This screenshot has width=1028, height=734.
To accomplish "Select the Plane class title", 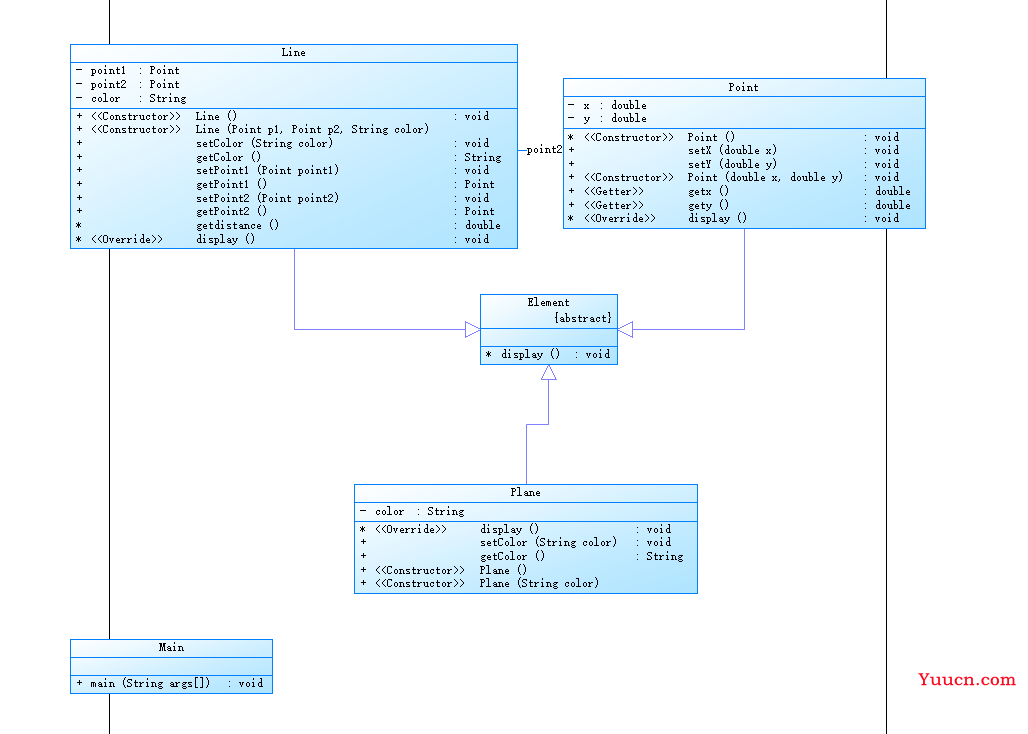I will (525, 492).
